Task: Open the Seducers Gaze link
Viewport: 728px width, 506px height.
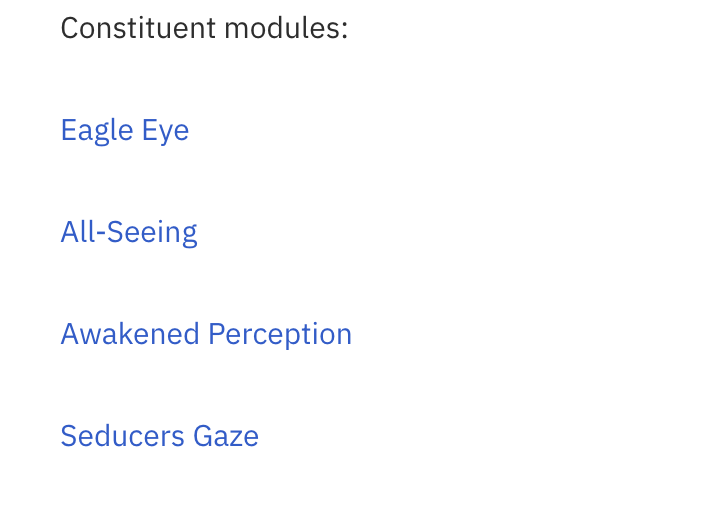Action: coord(160,436)
